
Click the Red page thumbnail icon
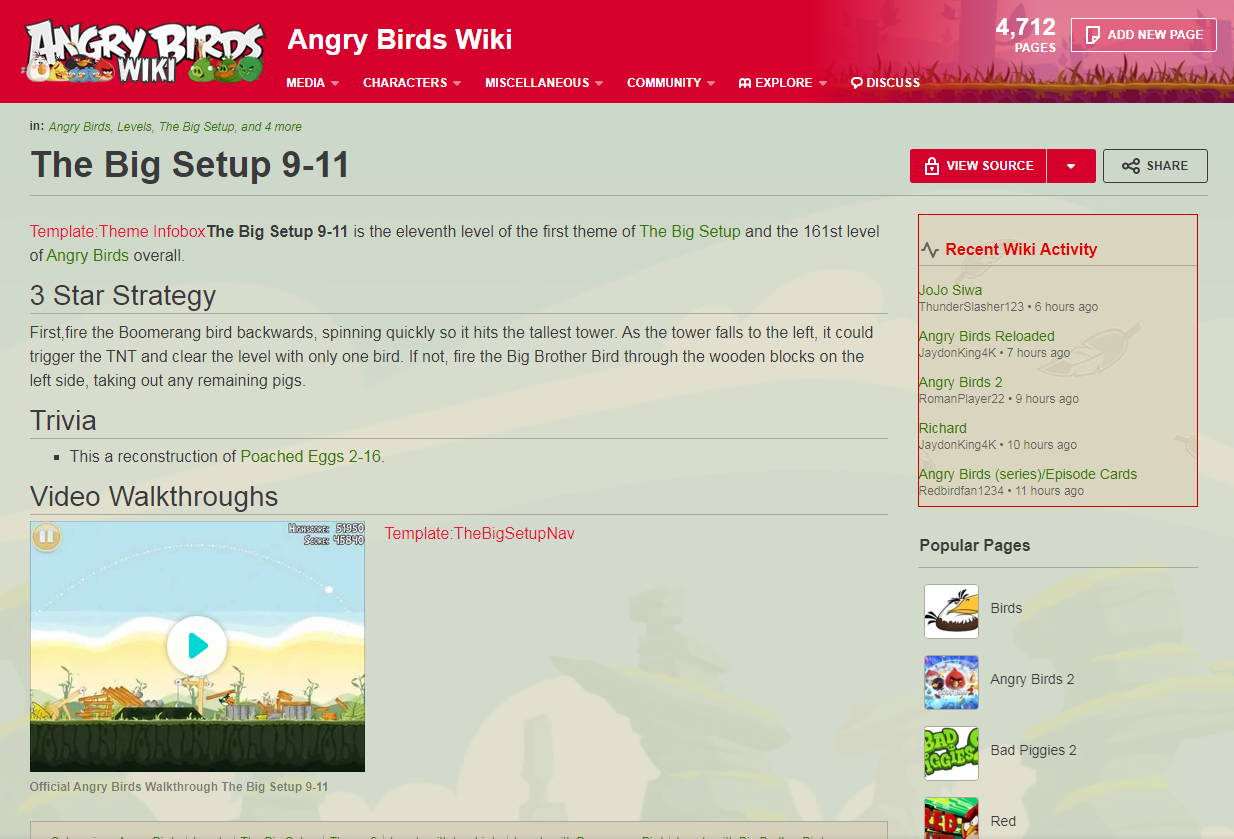click(x=951, y=818)
